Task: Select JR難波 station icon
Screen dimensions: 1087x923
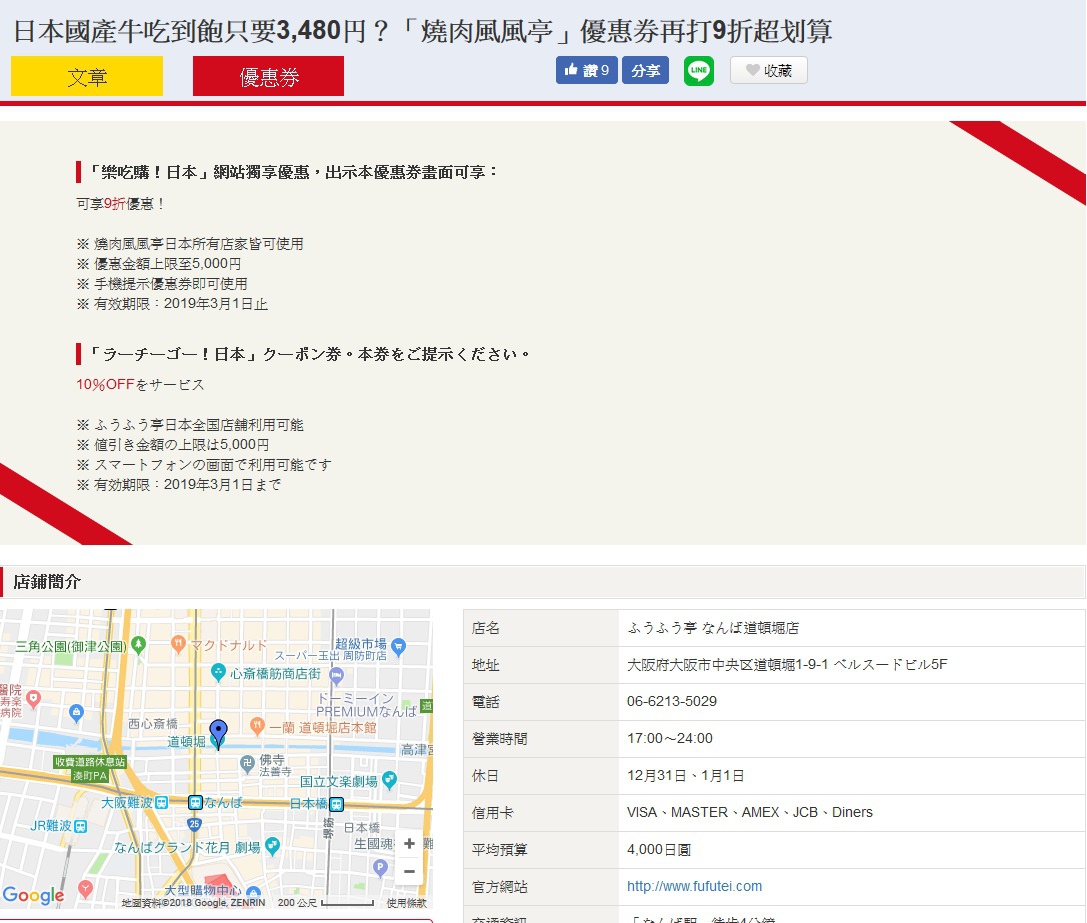Action: pyautogui.click(x=80, y=826)
